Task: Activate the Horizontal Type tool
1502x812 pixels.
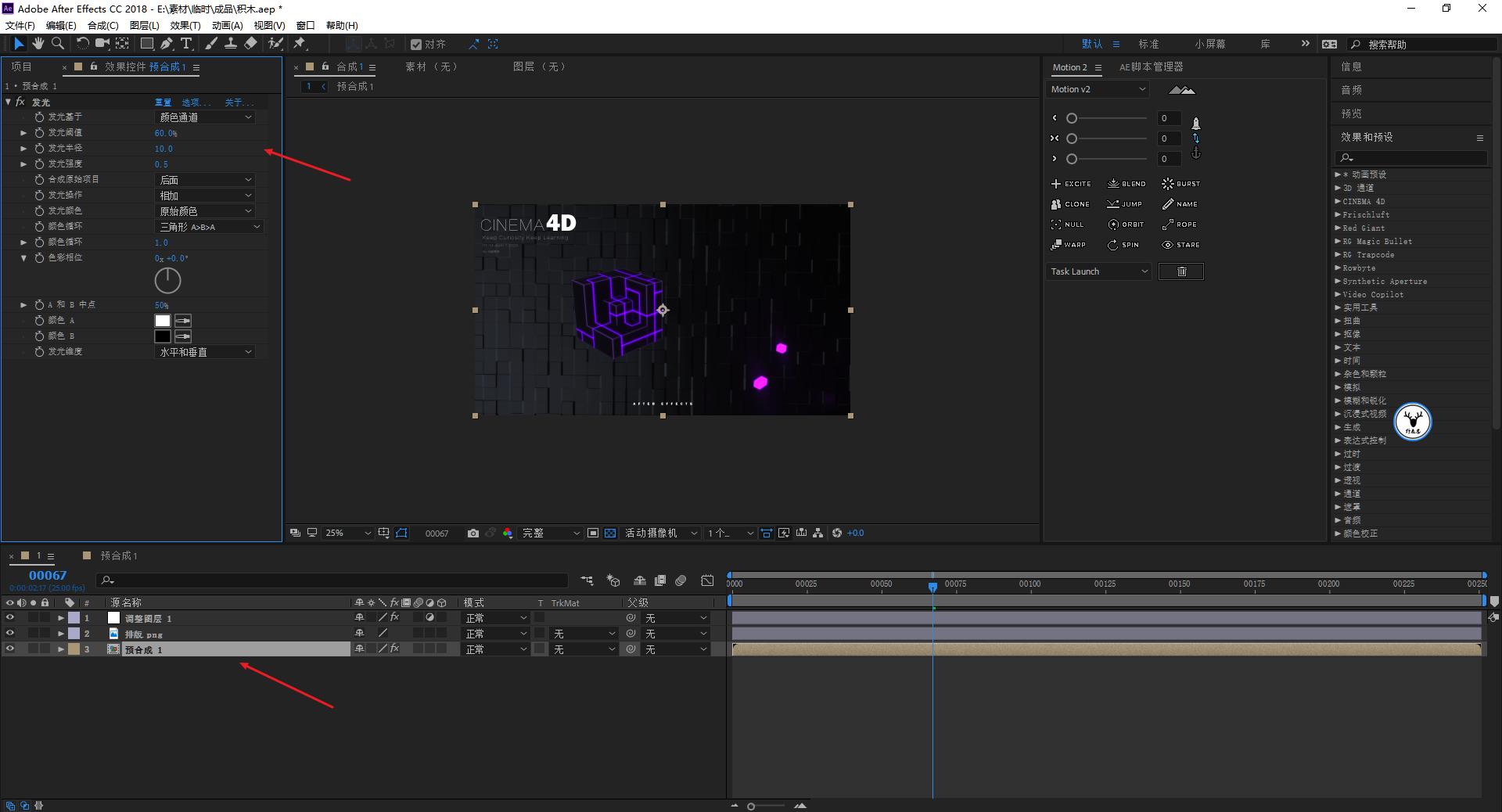Action: tap(185, 44)
